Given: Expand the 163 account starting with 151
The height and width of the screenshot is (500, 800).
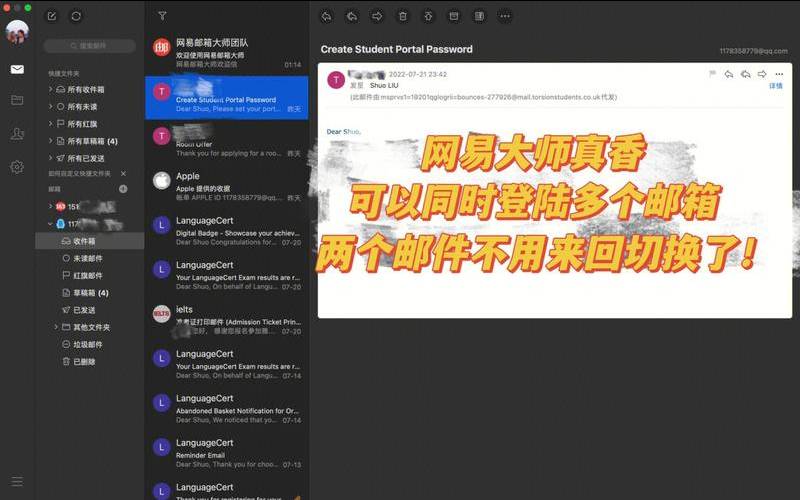Looking at the screenshot, I should pyautogui.click(x=50, y=207).
